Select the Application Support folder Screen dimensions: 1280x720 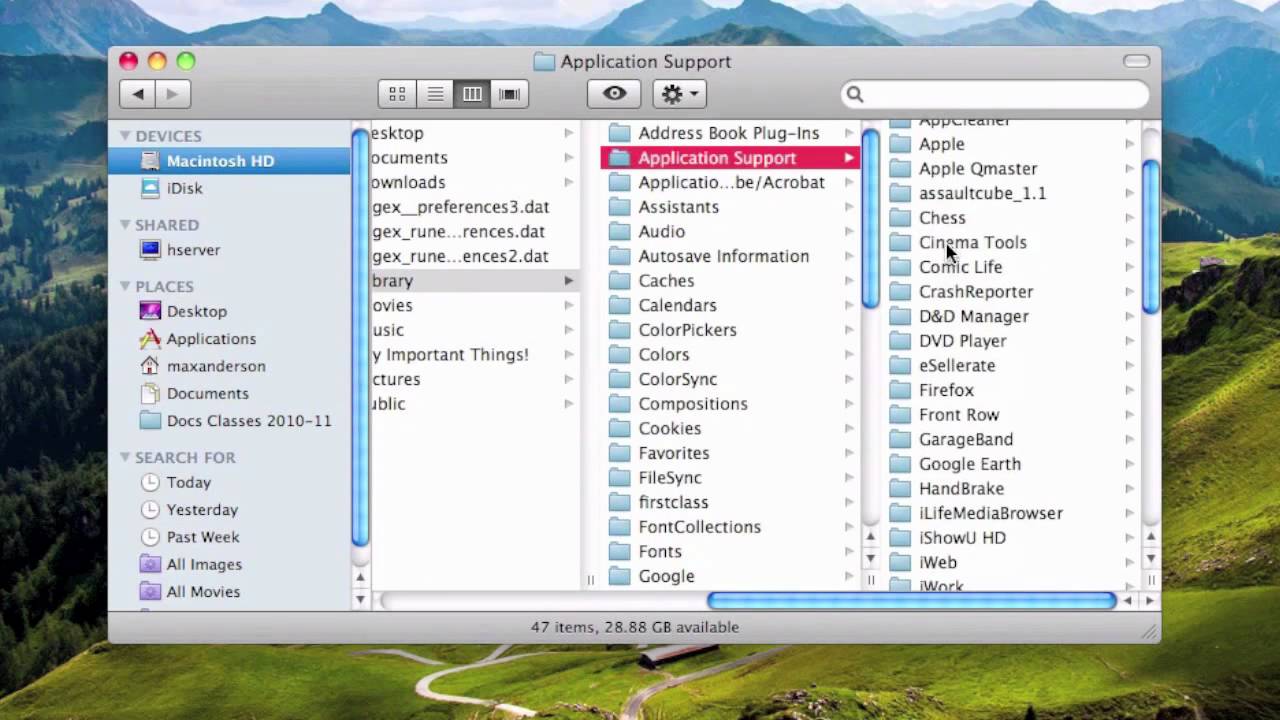pyautogui.click(x=730, y=158)
